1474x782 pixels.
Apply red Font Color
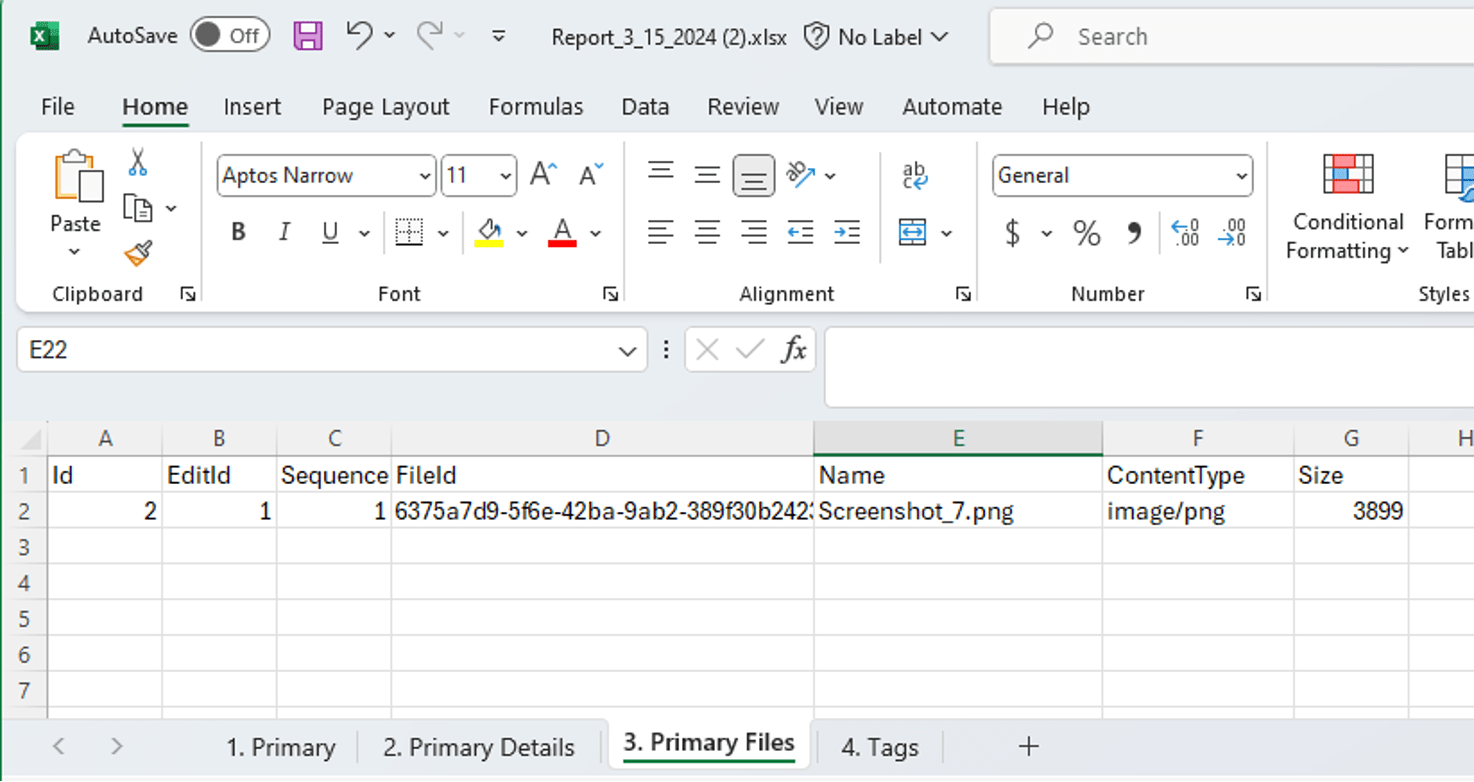(x=562, y=233)
